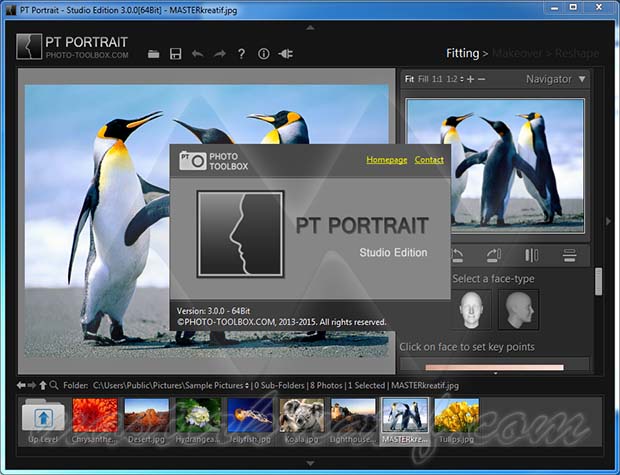Click the Photo Toolbox camera logo
The height and width of the screenshot is (475, 620).
193,161
